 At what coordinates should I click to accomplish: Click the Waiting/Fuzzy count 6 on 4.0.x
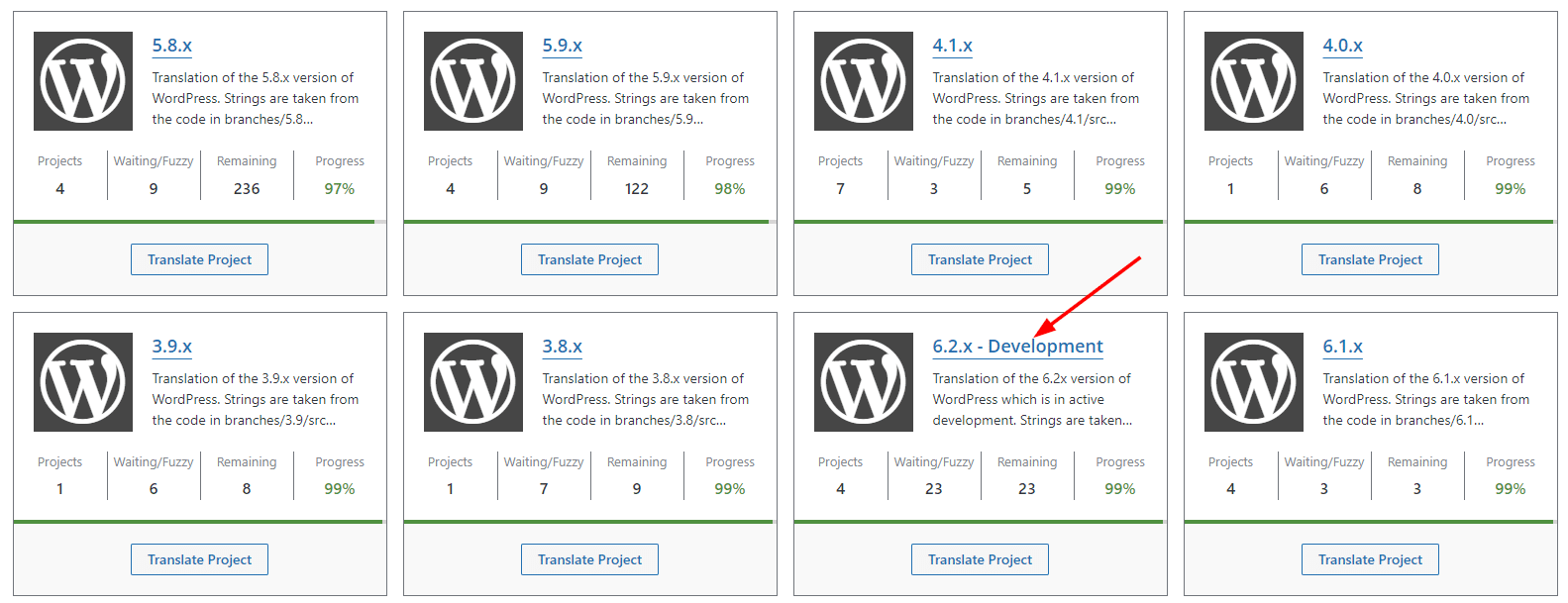coord(1324,188)
